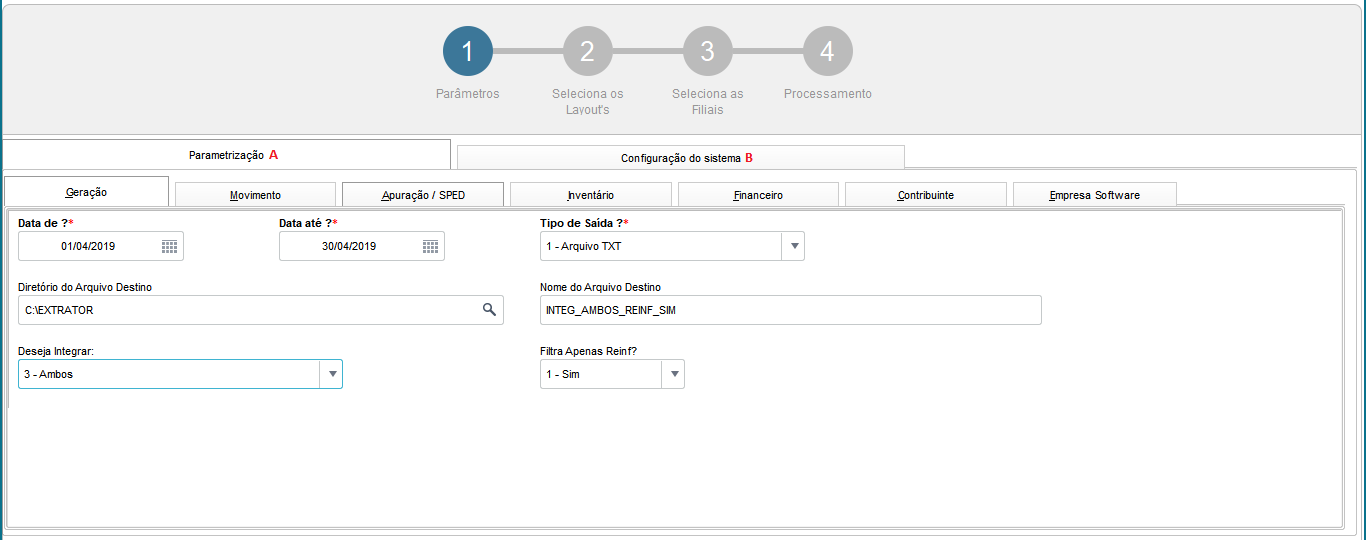
Task: Open the Empresa Software tab
Action: click(x=1094, y=195)
